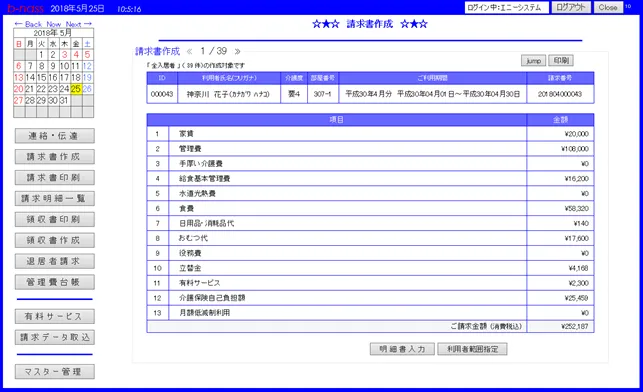The image size is (643, 392).
Task: Pick May 31 in calendar
Action: coord(64,100)
